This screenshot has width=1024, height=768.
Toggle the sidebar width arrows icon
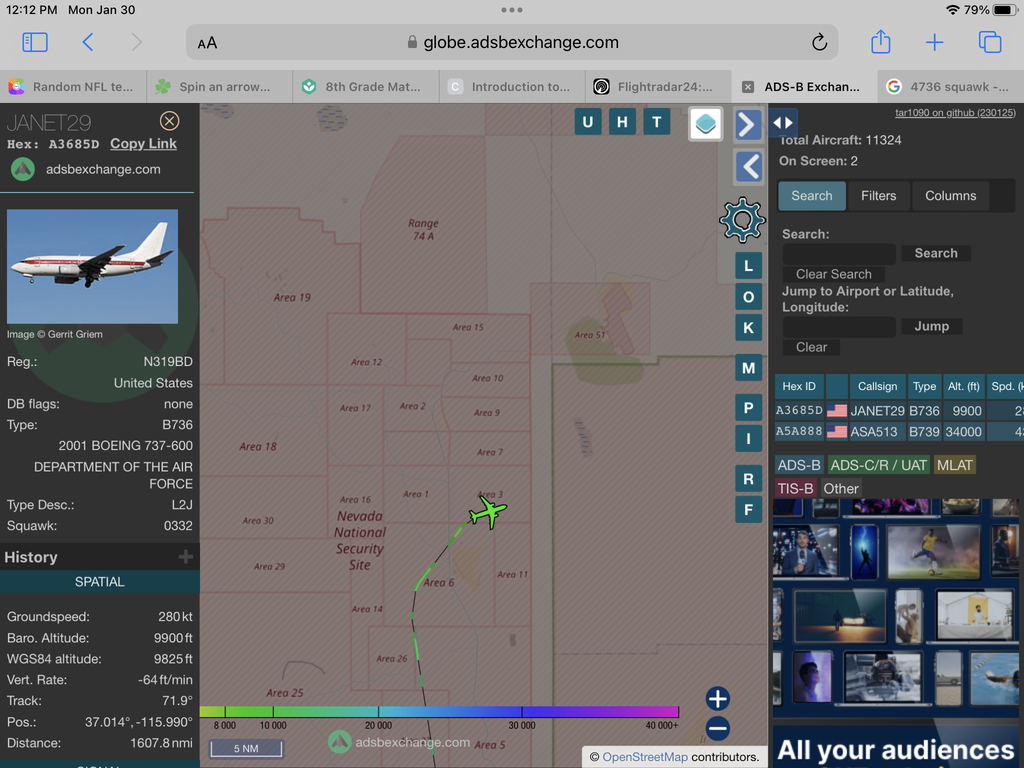coord(783,122)
